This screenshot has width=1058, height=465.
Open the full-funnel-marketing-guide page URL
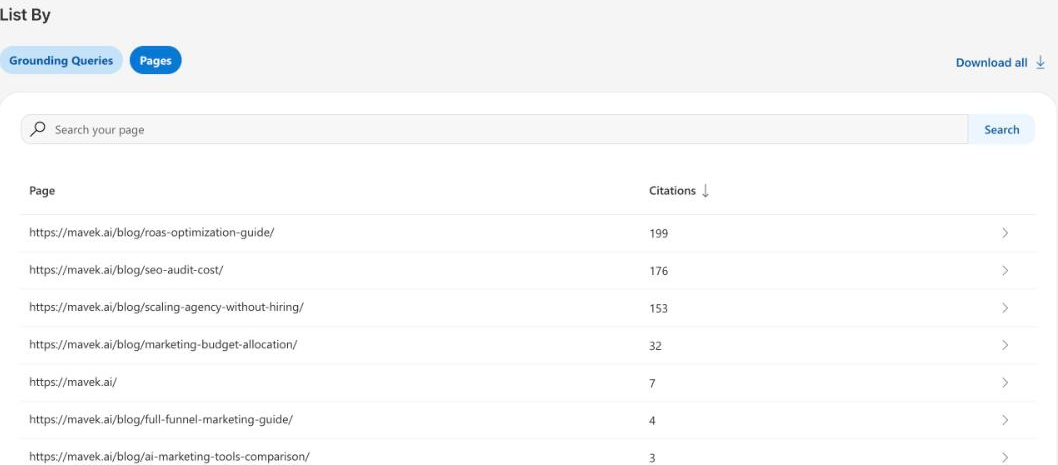pos(161,419)
